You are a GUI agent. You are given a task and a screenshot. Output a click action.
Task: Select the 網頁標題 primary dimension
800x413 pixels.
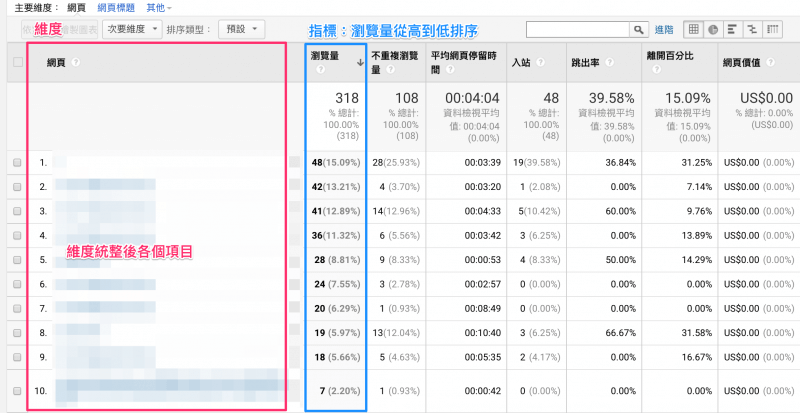pos(117,8)
